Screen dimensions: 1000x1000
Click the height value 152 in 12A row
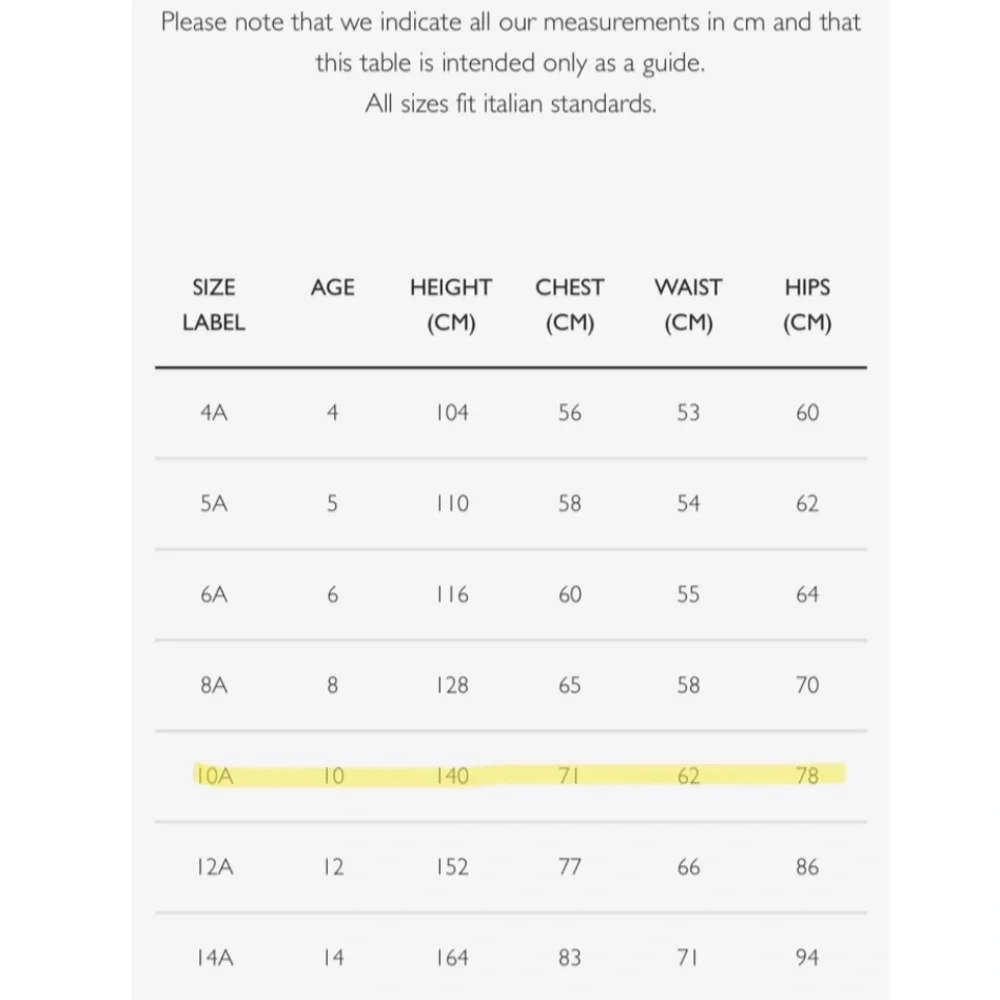(452, 867)
